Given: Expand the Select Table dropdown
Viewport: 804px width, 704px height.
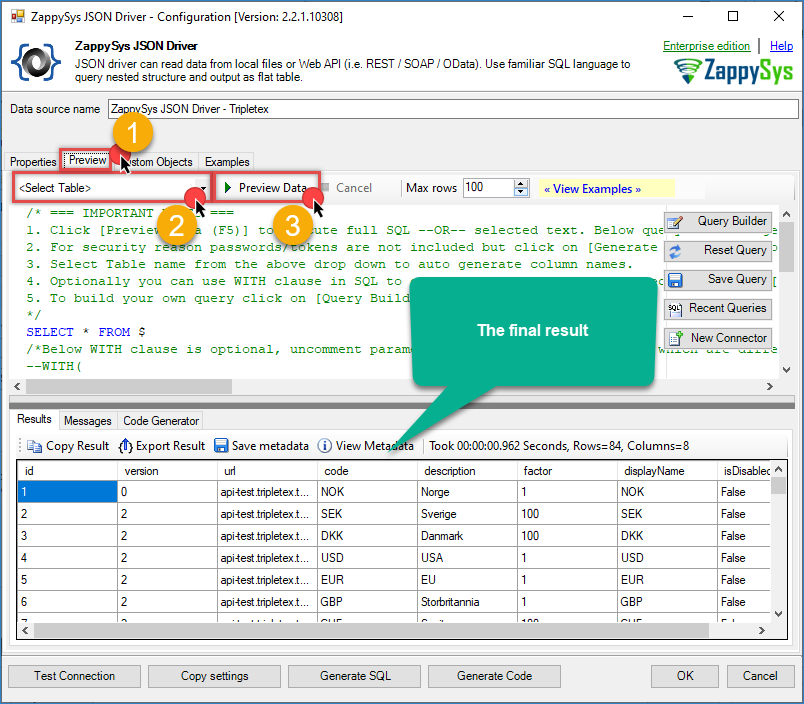Looking at the screenshot, I should 203,188.
